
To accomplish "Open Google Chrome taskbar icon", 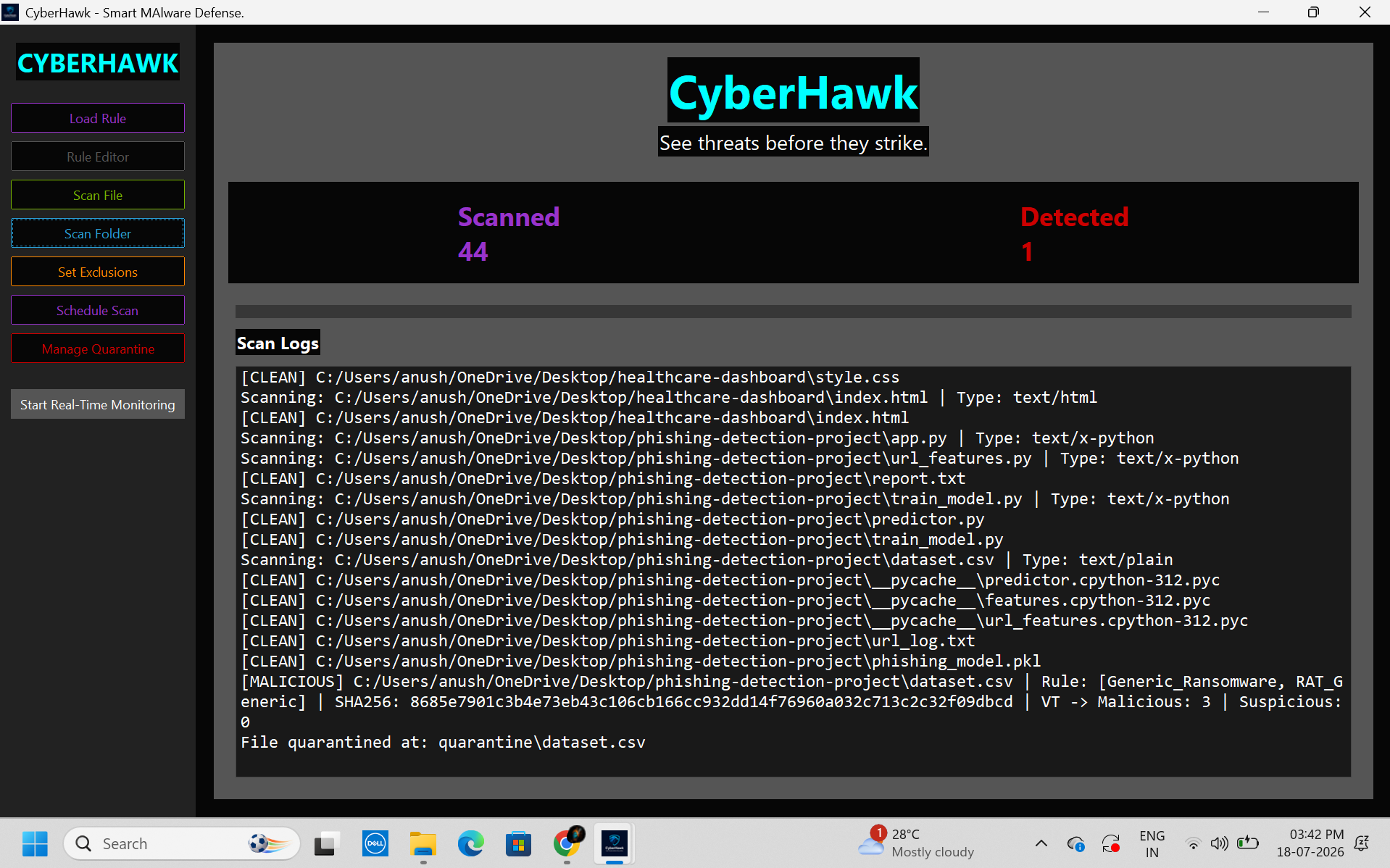I will (567, 843).
